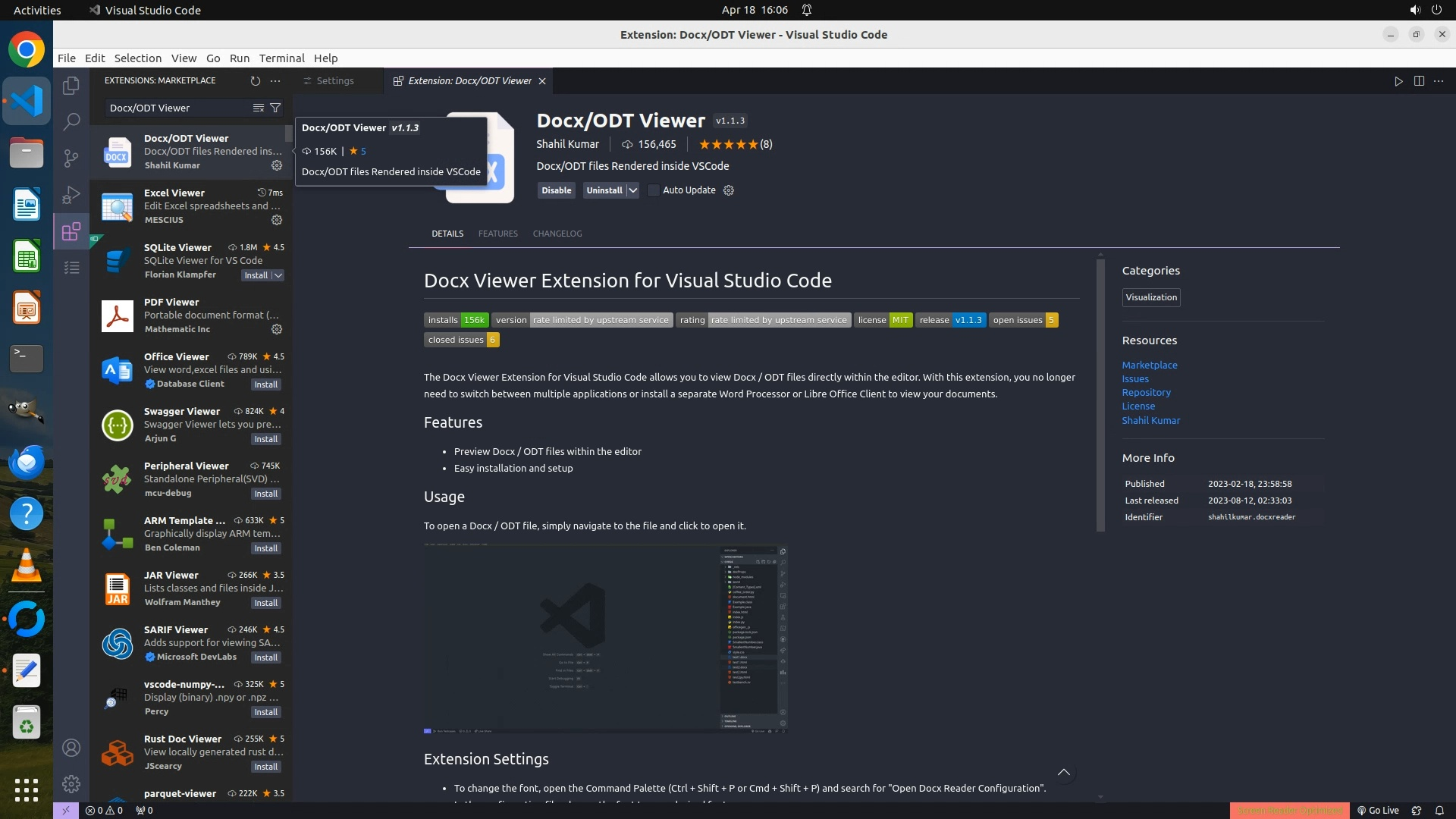
Task: Open the Repository resource link
Action: [1146, 393]
